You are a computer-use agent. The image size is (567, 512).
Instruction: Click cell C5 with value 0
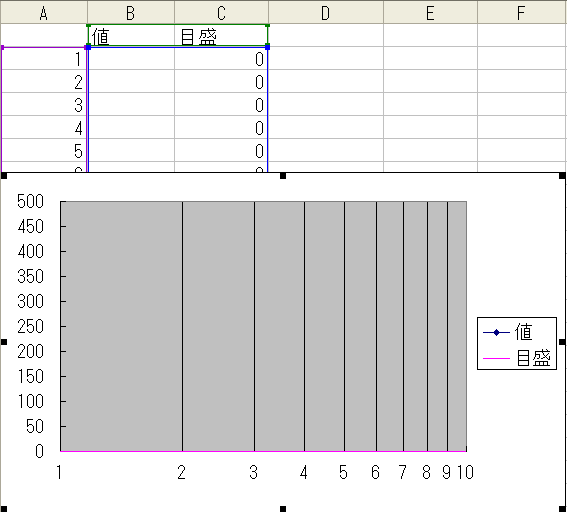click(221, 128)
